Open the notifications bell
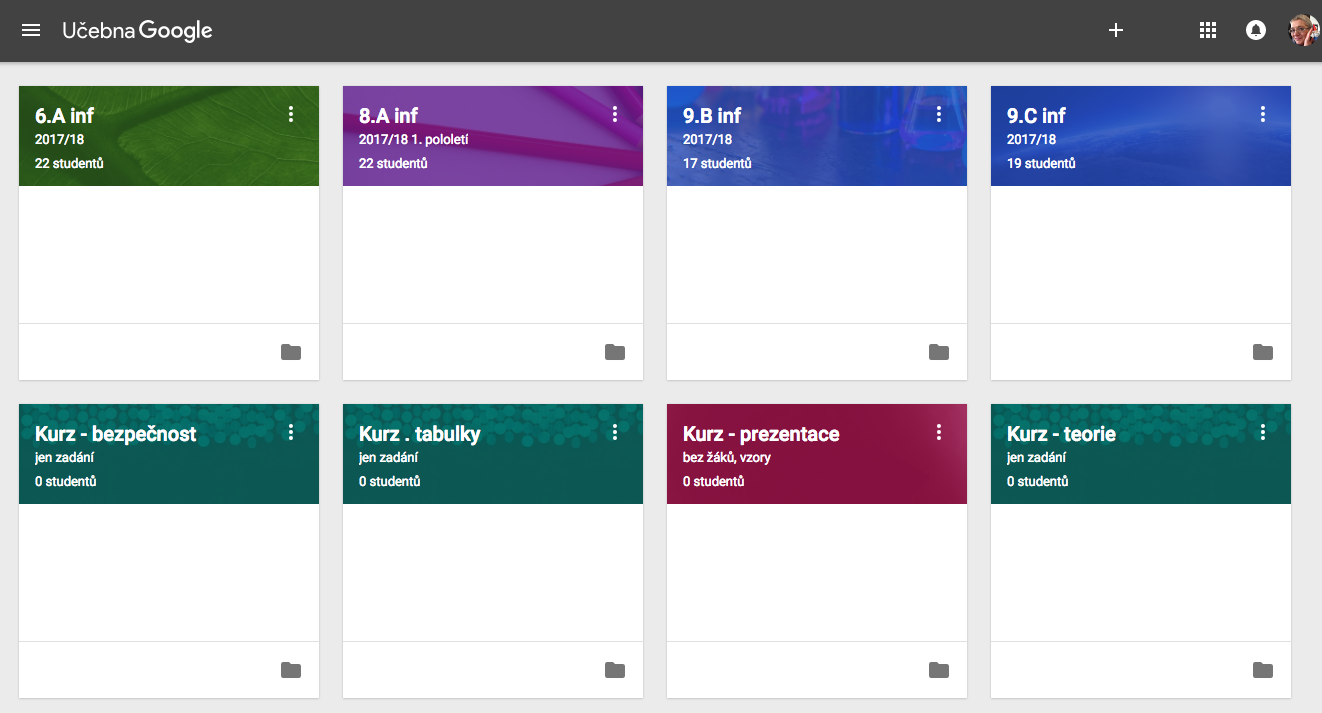 click(x=1256, y=30)
